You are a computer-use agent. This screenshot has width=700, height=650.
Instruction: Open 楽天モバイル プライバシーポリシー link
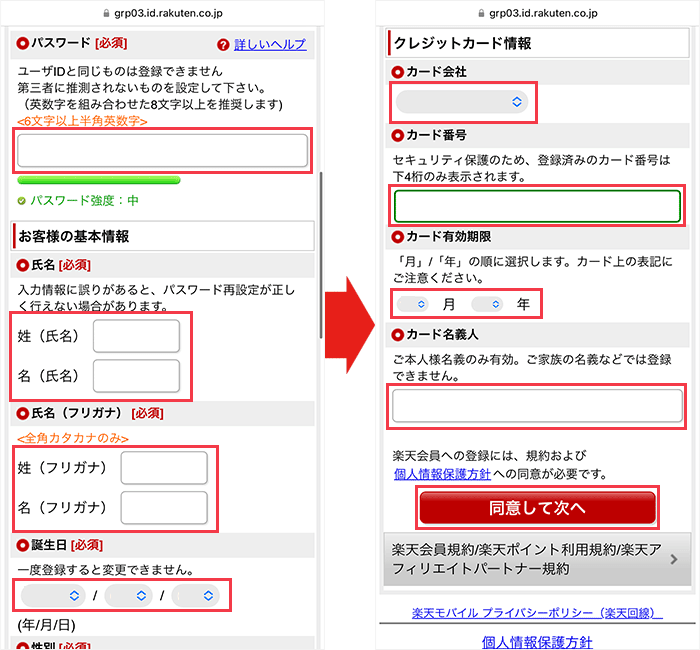click(537, 613)
